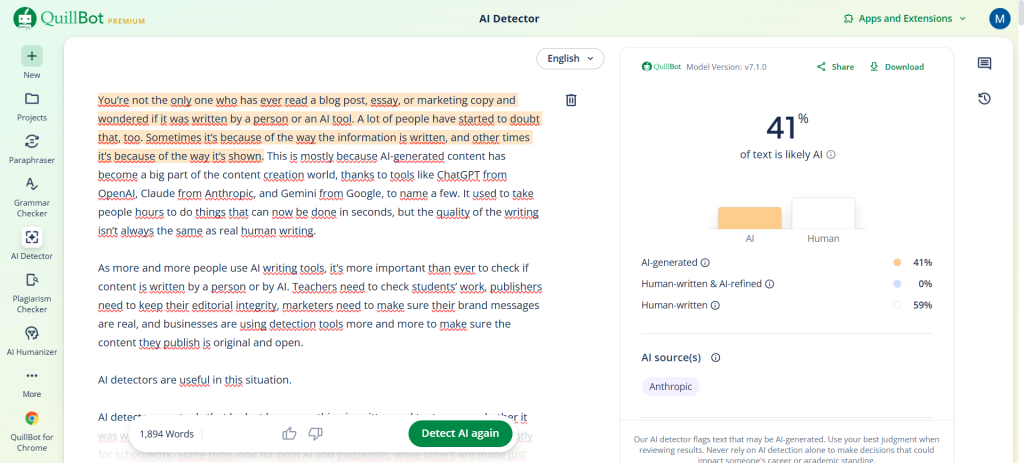1024x463 pixels.
Task: Click the AI Detector page title
Action: (509, 18)
